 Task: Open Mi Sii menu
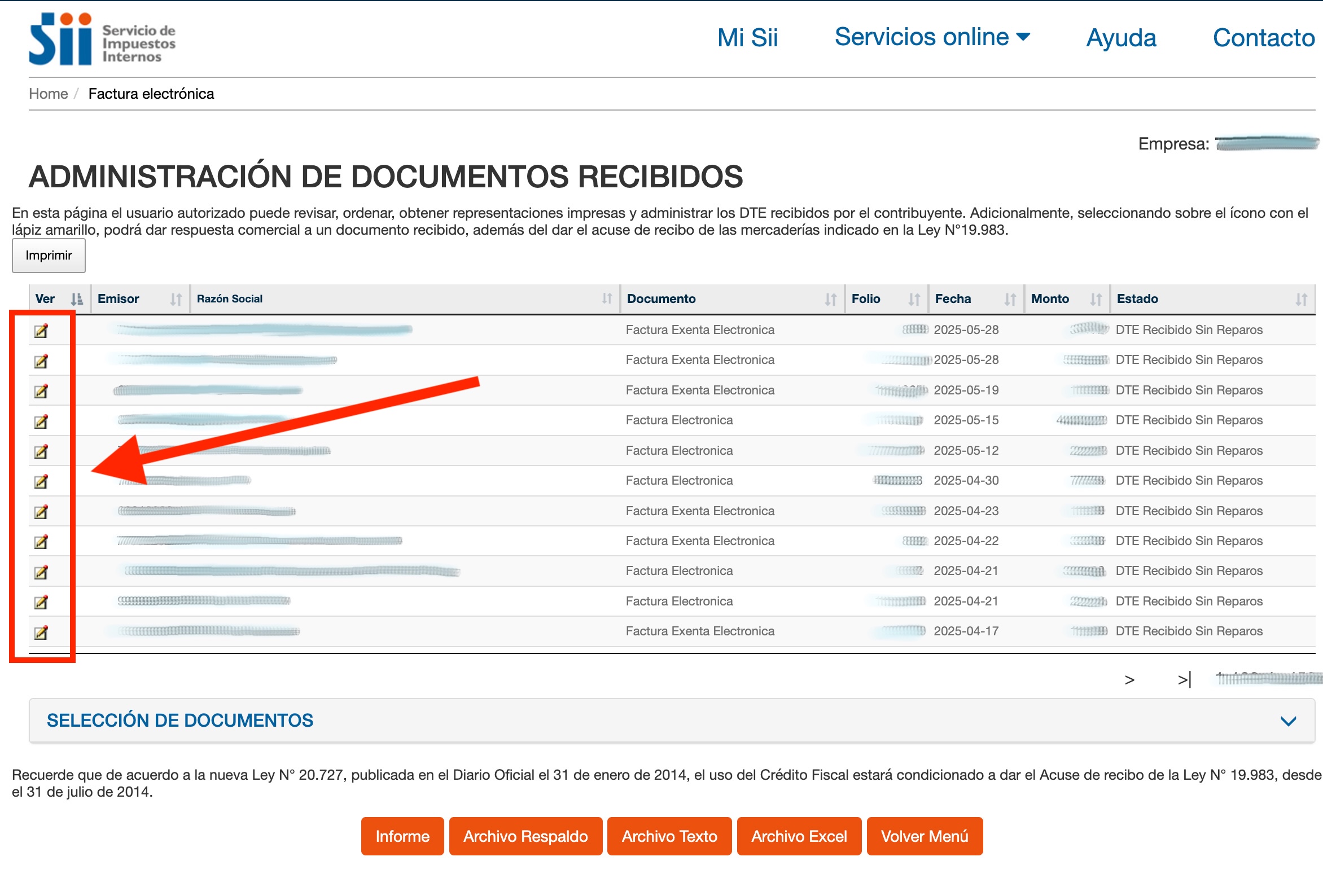[x=747, y=38]
